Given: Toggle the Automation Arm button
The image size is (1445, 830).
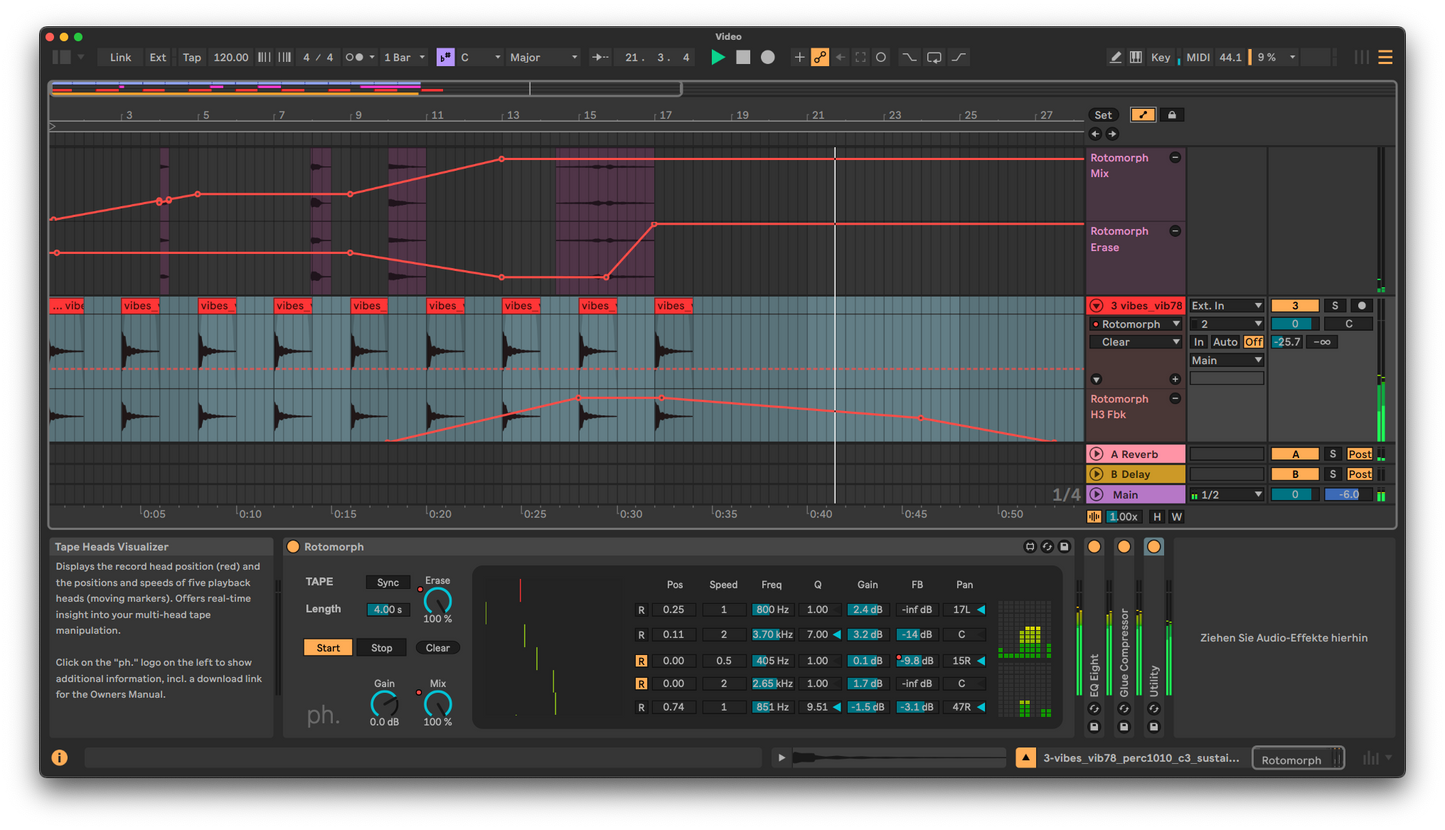Looking at the screenshot, I should point(820,58).
